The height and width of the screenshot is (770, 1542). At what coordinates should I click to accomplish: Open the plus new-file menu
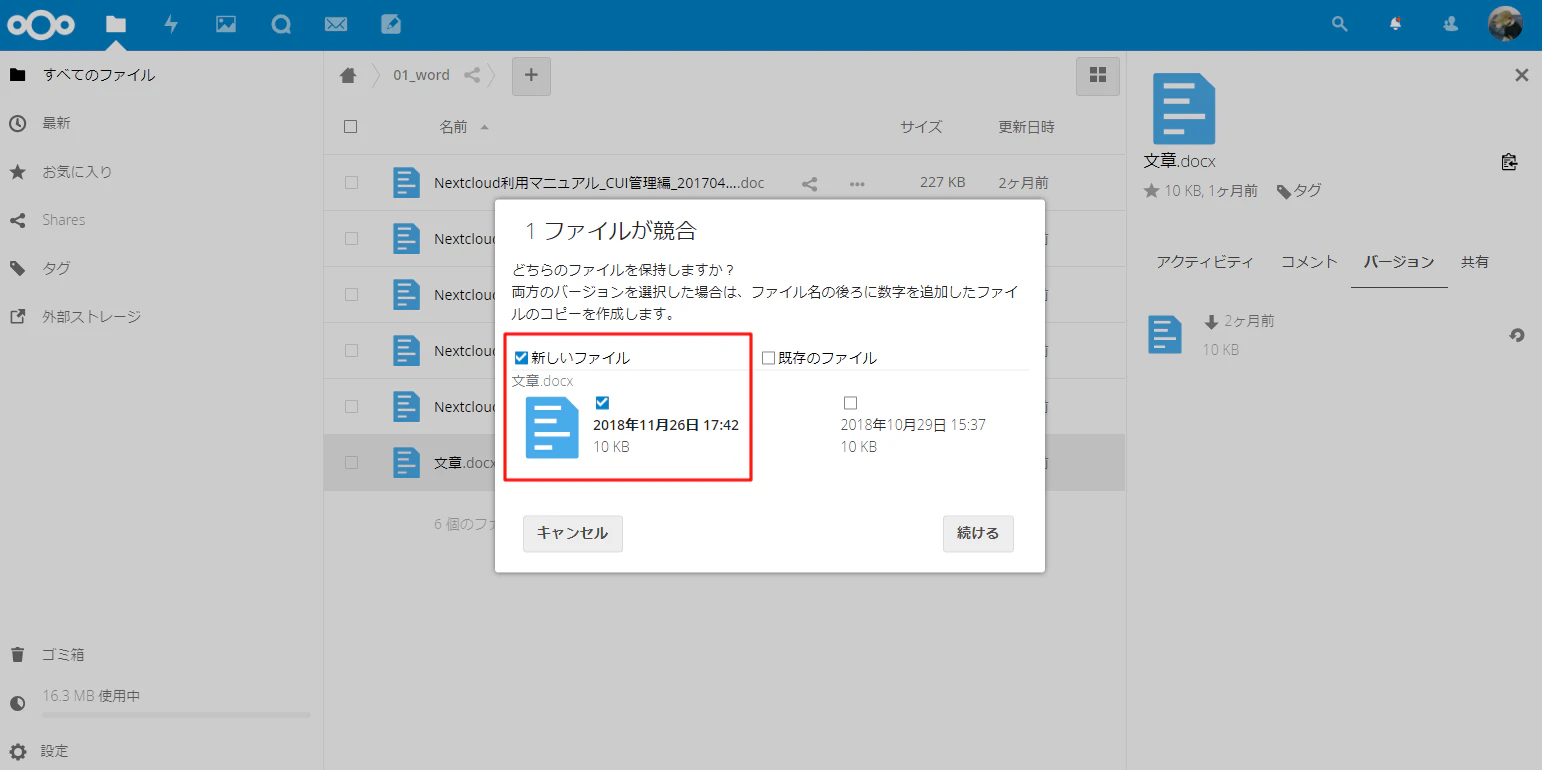[x=531, y=75]
